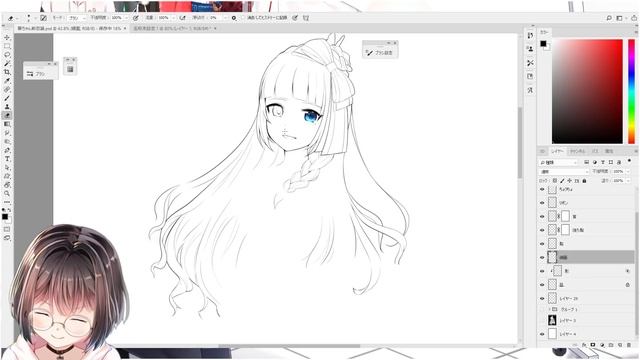The height and width of the screenshot is (360, 640).
Task: Enable the airbrush build-up icon
Action: point(182,18)
